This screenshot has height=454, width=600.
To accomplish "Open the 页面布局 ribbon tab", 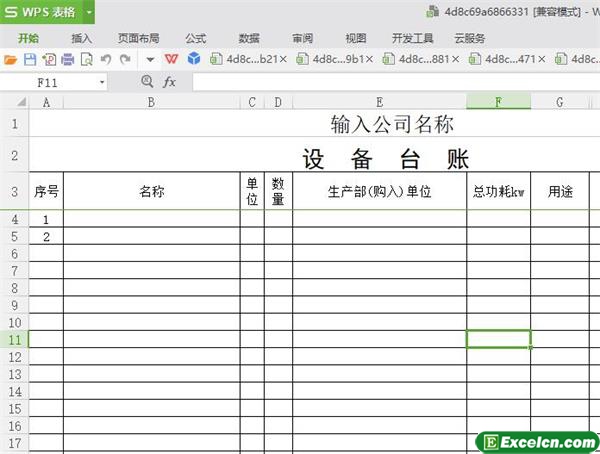I will 139,38.
